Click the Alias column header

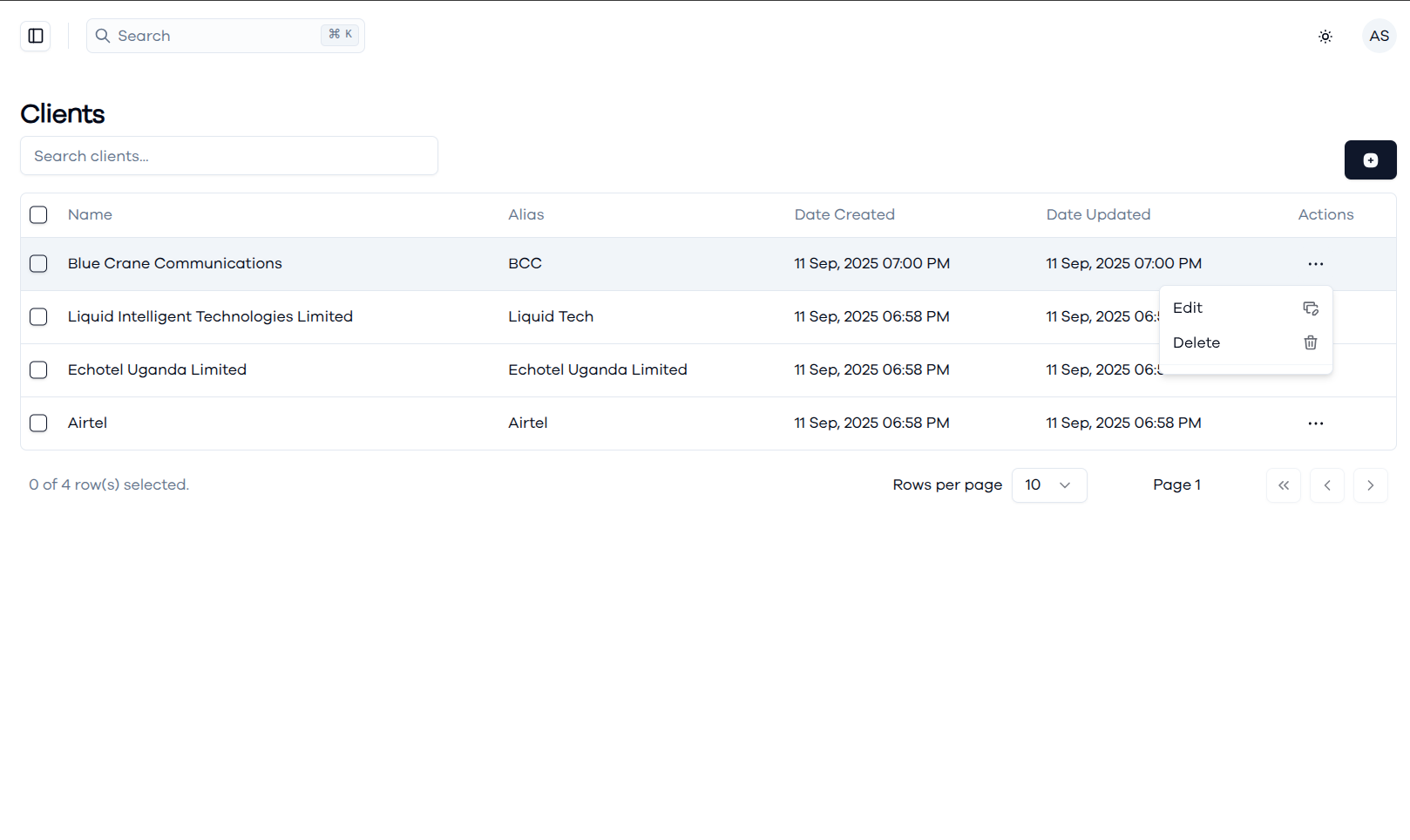coord(526,214)
